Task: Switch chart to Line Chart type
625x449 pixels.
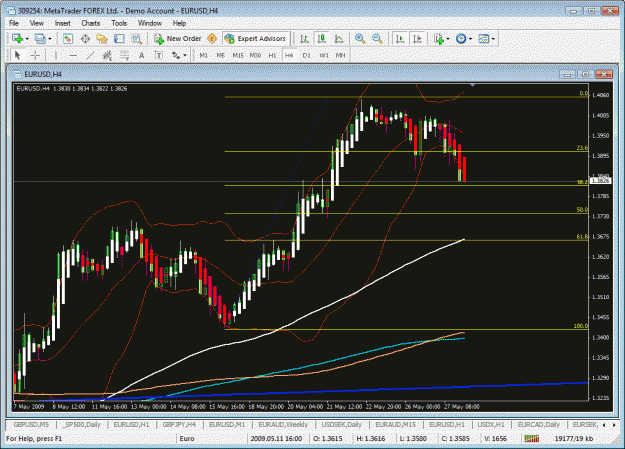Action: (339, 39)
